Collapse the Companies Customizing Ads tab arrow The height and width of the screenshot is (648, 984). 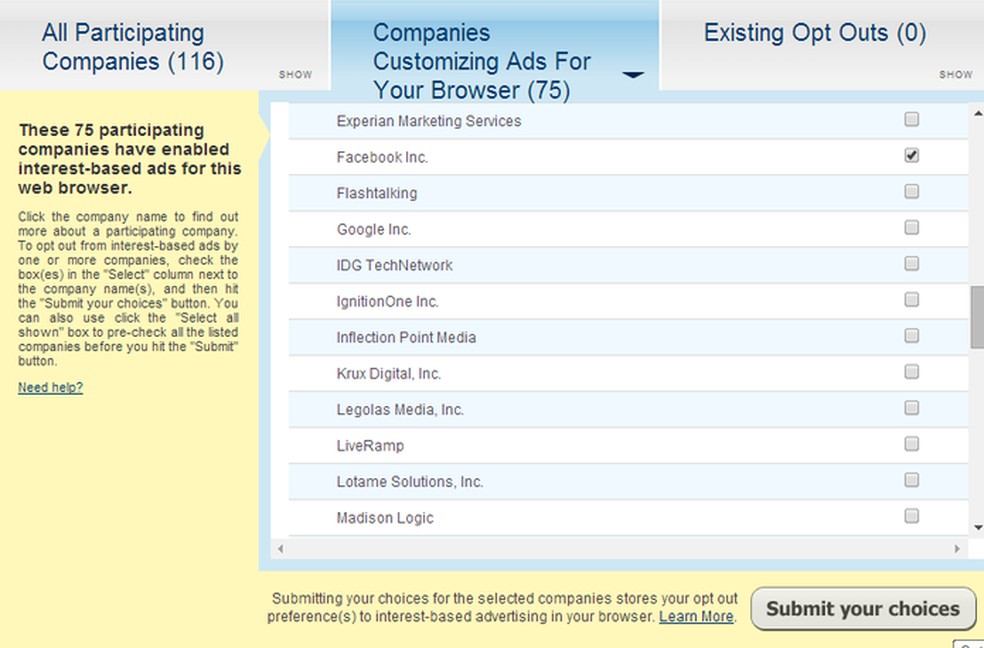click(x=633, y=75)
